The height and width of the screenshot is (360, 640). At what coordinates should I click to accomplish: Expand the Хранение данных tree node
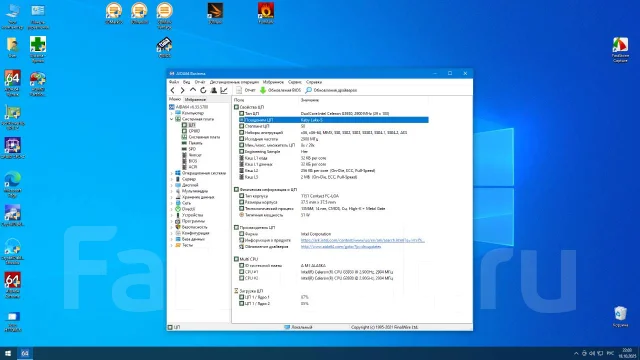(171, 197)
